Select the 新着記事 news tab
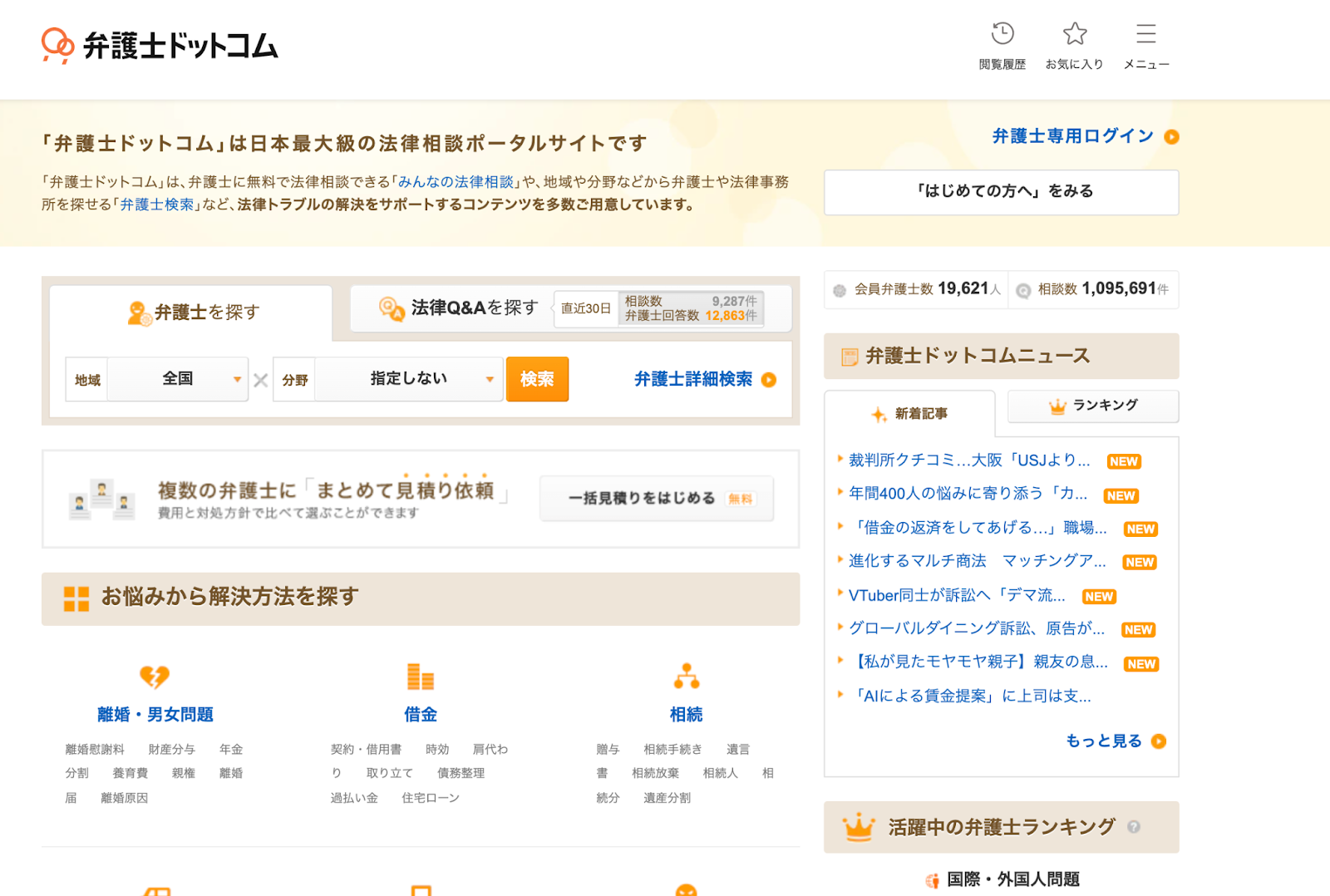The height and width of the screenshot is (896, 1330). (x=909, y=413)
